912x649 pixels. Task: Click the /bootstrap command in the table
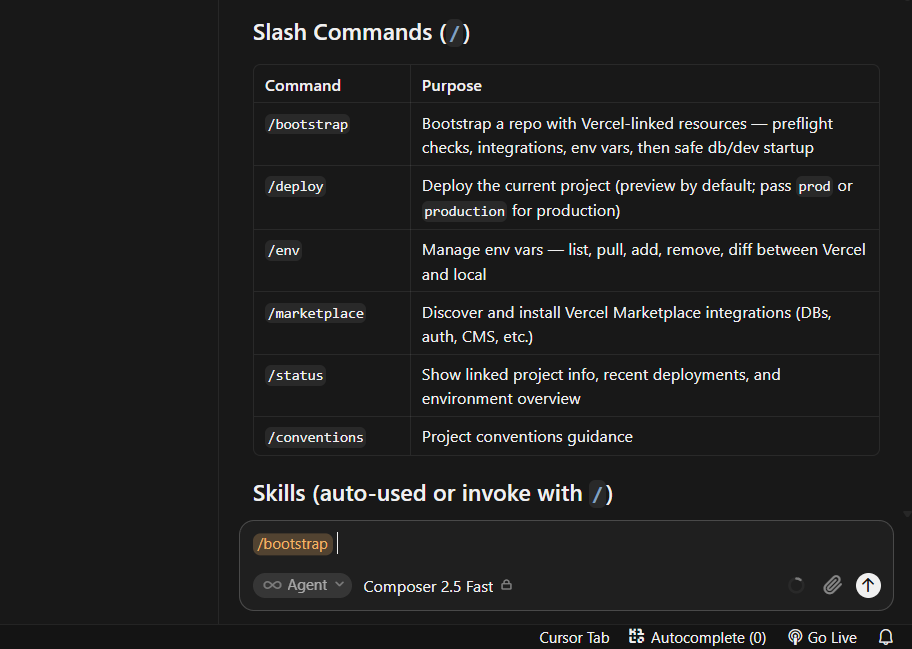click(x=308, y=124)
